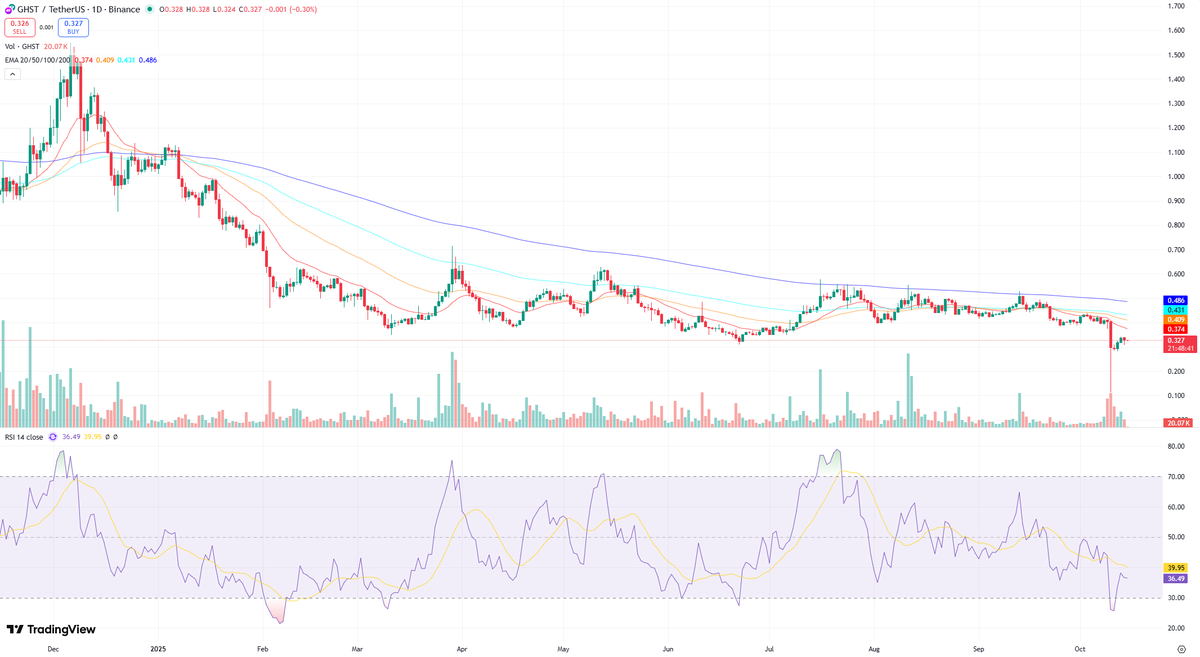
Task: Click the Apr label on the time axis
Action: pos(460,648)
